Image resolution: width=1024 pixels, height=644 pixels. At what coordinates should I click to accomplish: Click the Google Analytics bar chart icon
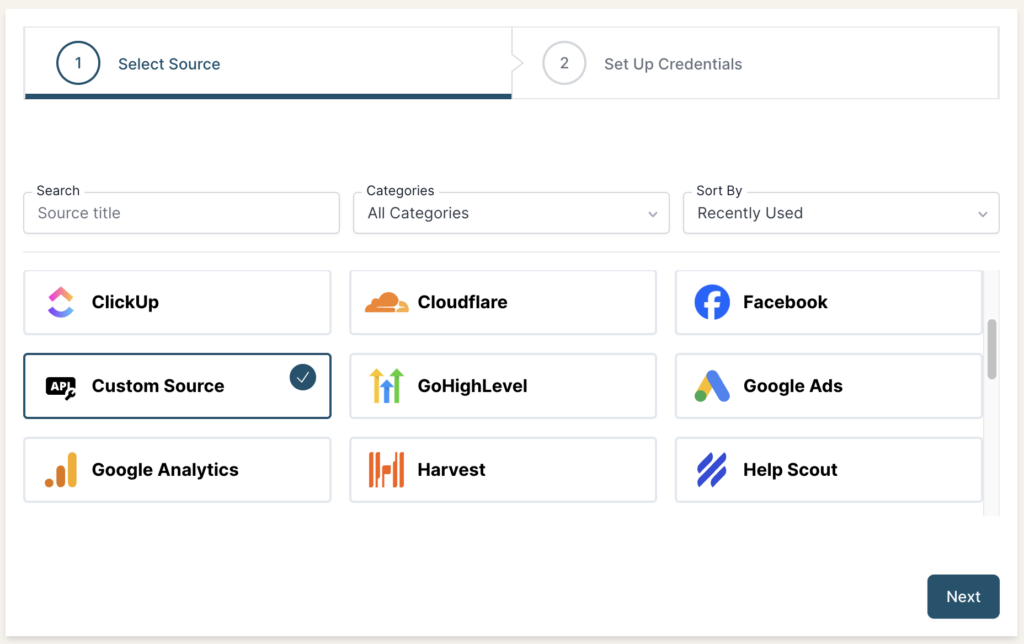click(x=61, y=470)
